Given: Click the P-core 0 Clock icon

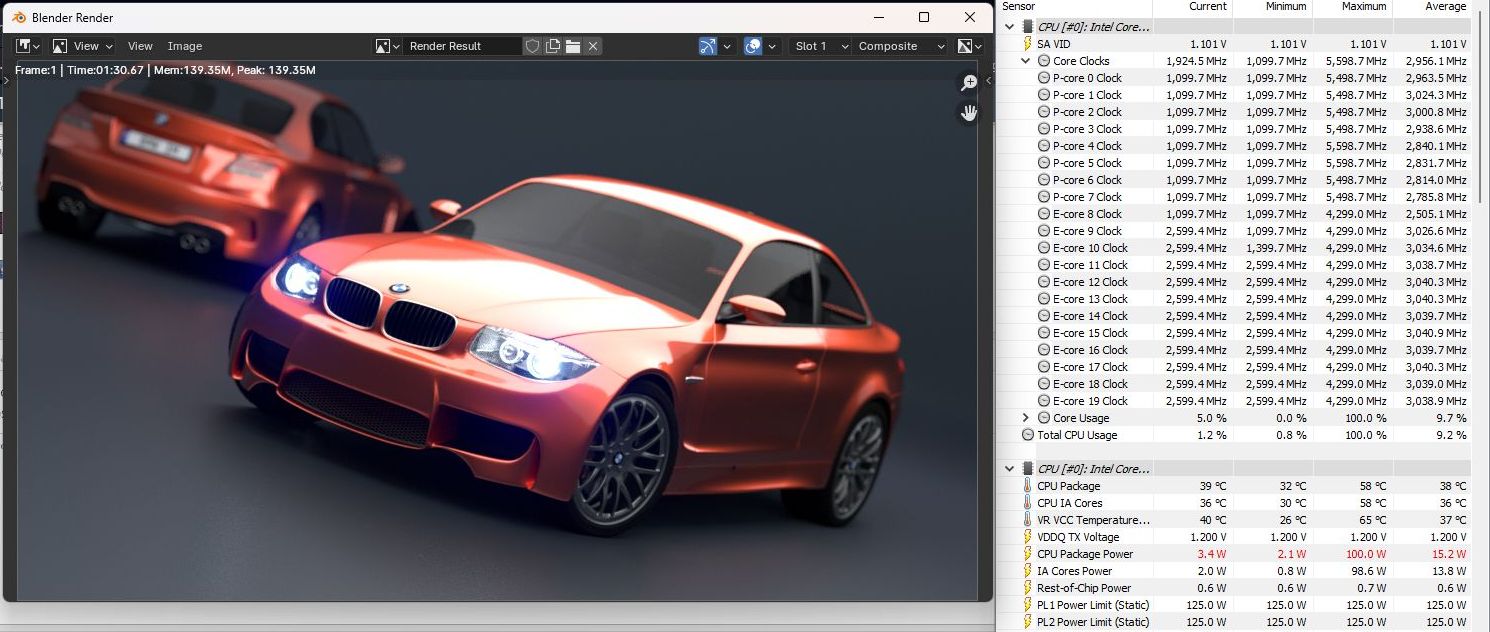Looking at the screenshot, I should [1044, 78].
